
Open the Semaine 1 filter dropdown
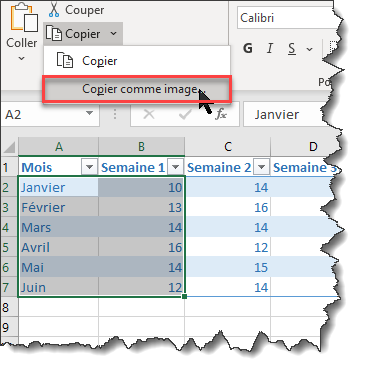click(x=176, y=167)
